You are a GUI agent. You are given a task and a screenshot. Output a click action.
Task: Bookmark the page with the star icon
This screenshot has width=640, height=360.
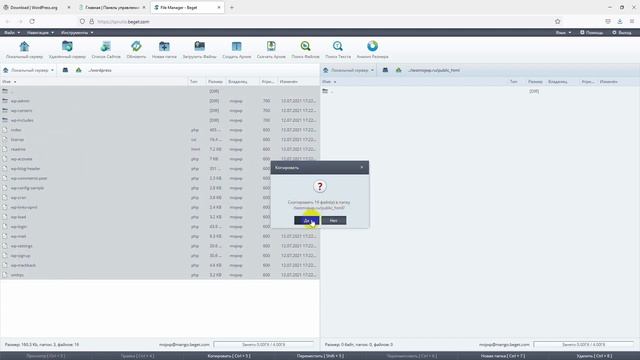(558, 21)
